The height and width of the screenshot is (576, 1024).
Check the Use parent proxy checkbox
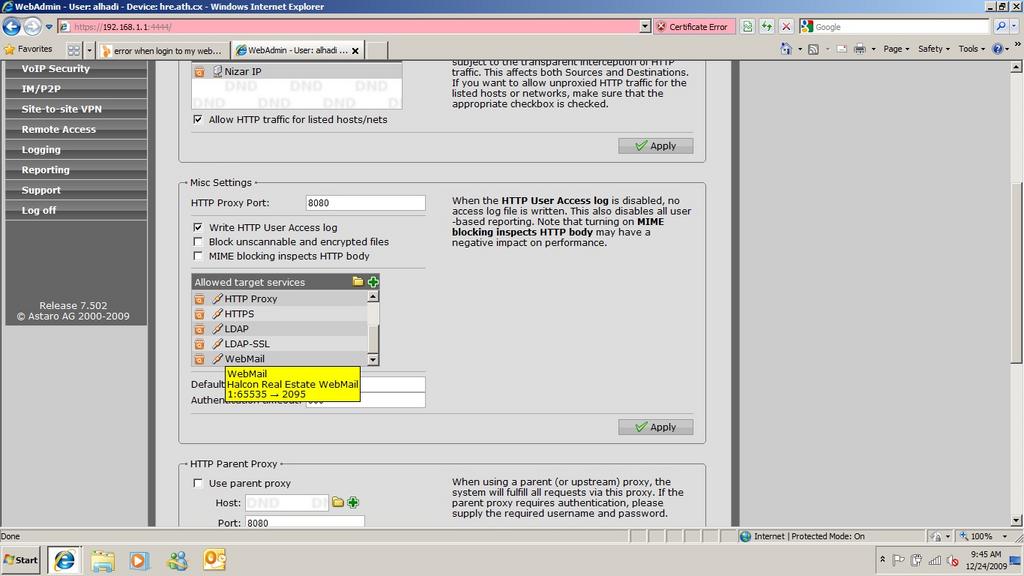point(198,484)
